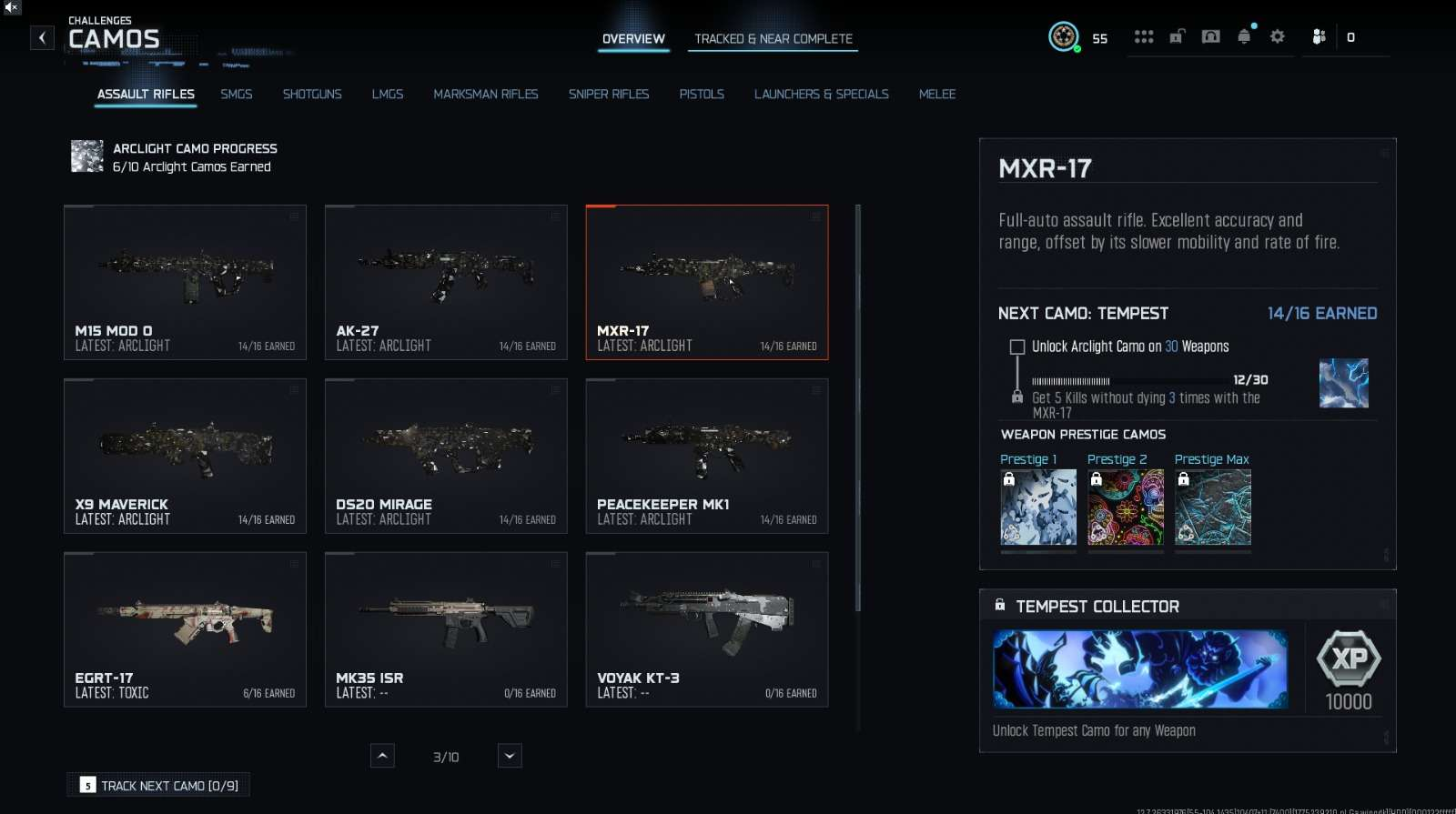This screenshot has width=1456, height=814.
Task: Click the Tempest Collector heading
Action: click(1097, 607)
